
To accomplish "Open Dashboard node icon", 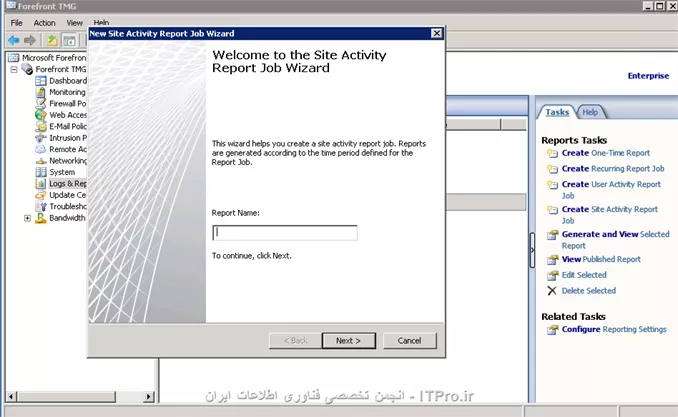I will (41, 81).
